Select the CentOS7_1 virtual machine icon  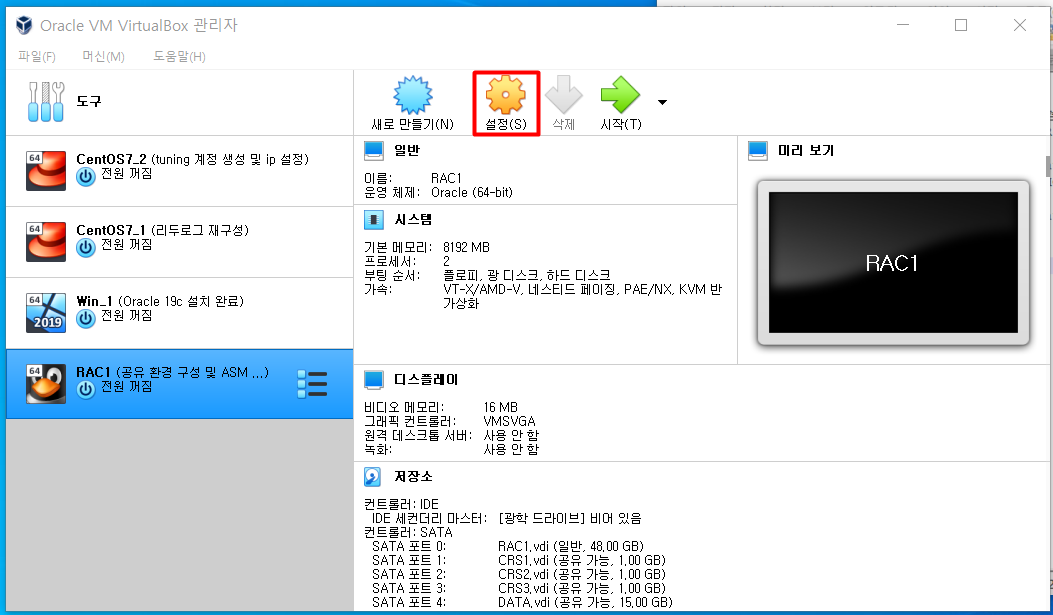pos(46,242)
